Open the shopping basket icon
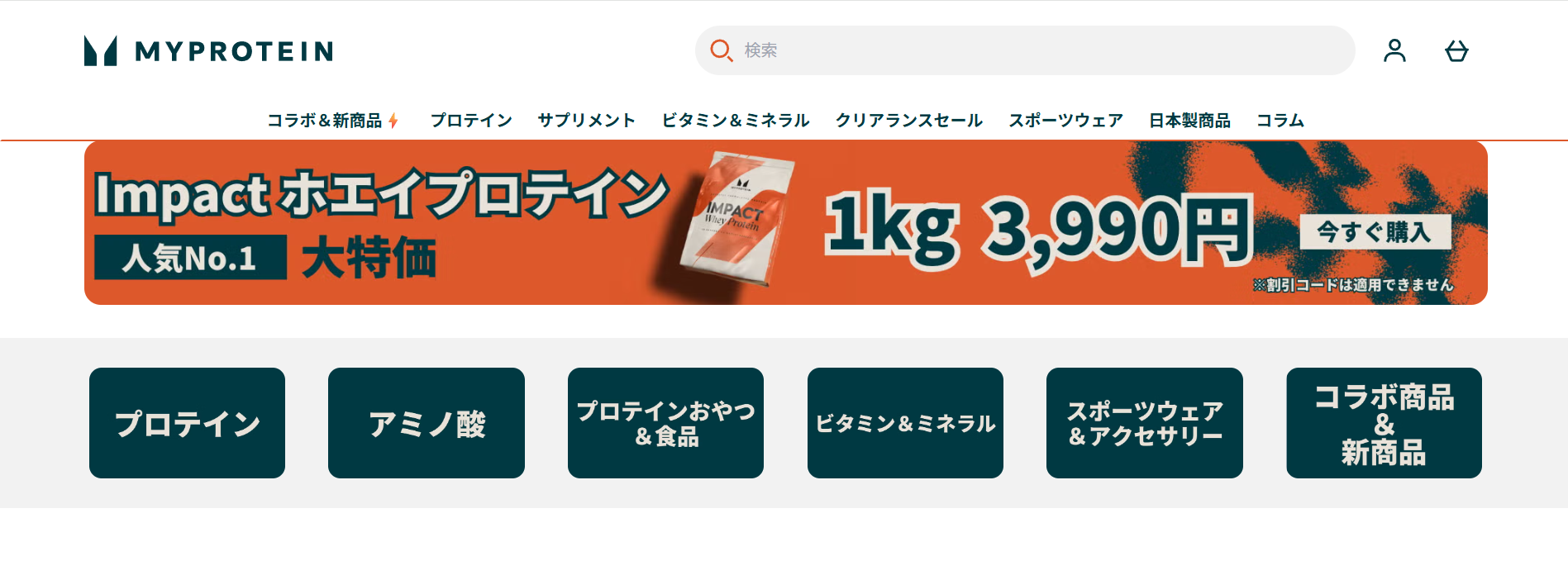Image resolution: width=1568 pixels, height=580 pixels. click(1456, 51)
